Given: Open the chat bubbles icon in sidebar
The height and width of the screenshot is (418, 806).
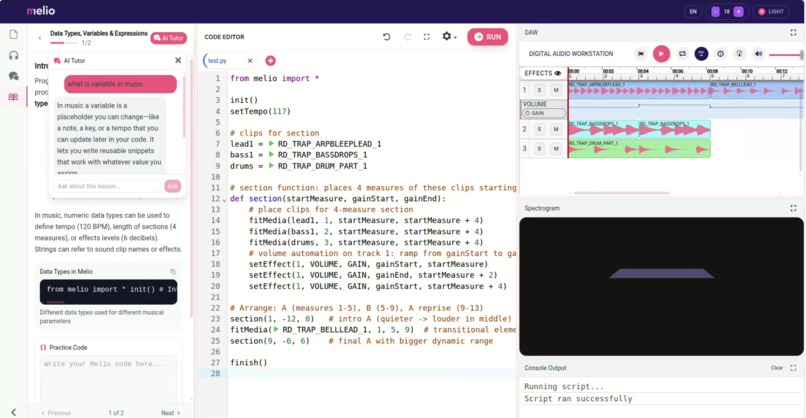Looking at the screenshot, I should [x=13, y=76].
